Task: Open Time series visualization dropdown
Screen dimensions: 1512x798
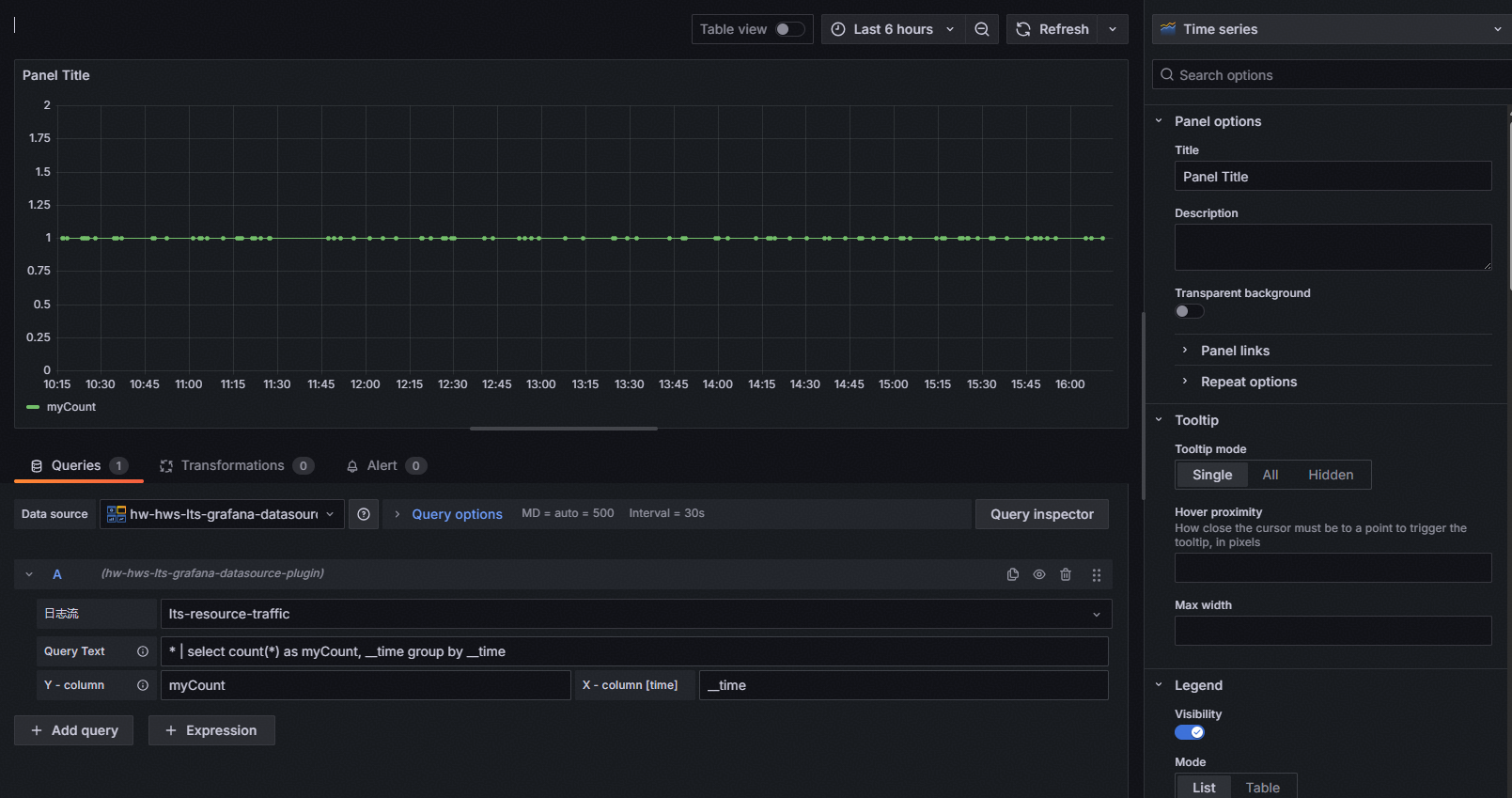Action: 1332,29
